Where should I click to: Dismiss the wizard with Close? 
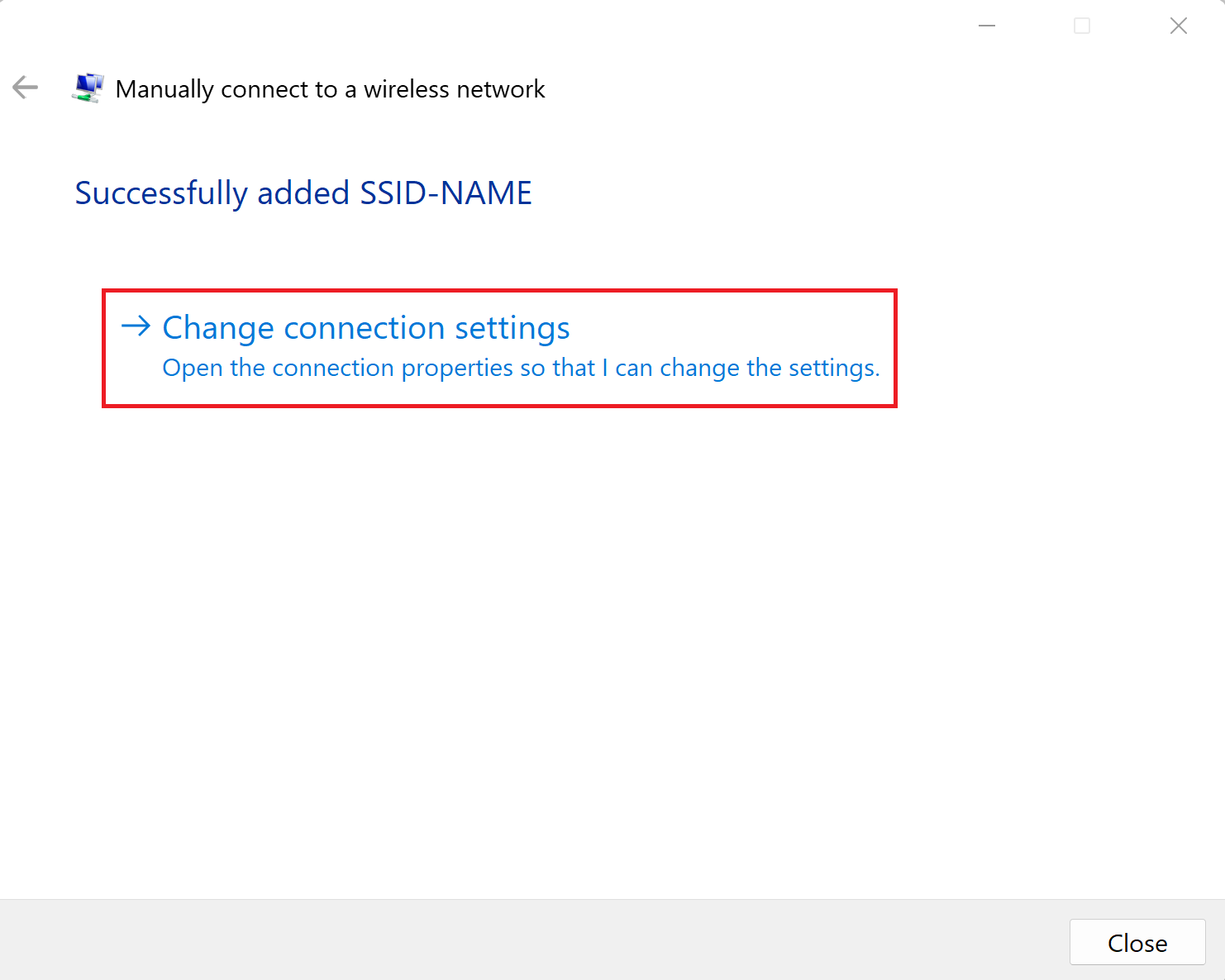click(1137, 942)
